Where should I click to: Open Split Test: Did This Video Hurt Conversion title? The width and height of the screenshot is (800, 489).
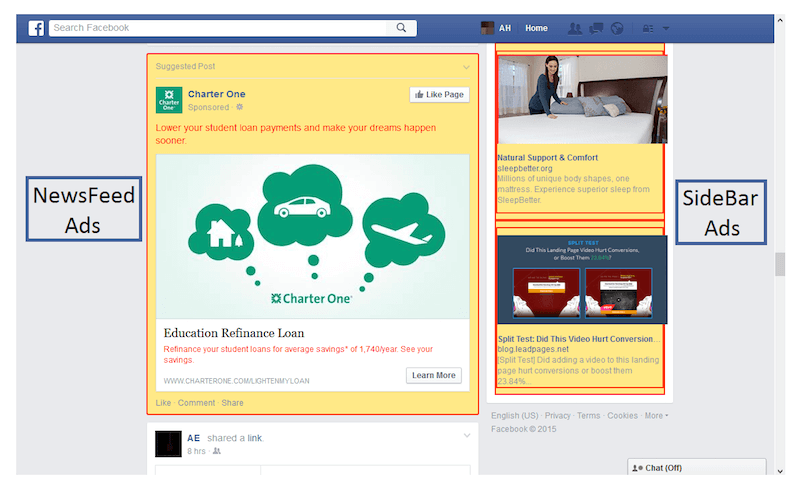point(579,339)
